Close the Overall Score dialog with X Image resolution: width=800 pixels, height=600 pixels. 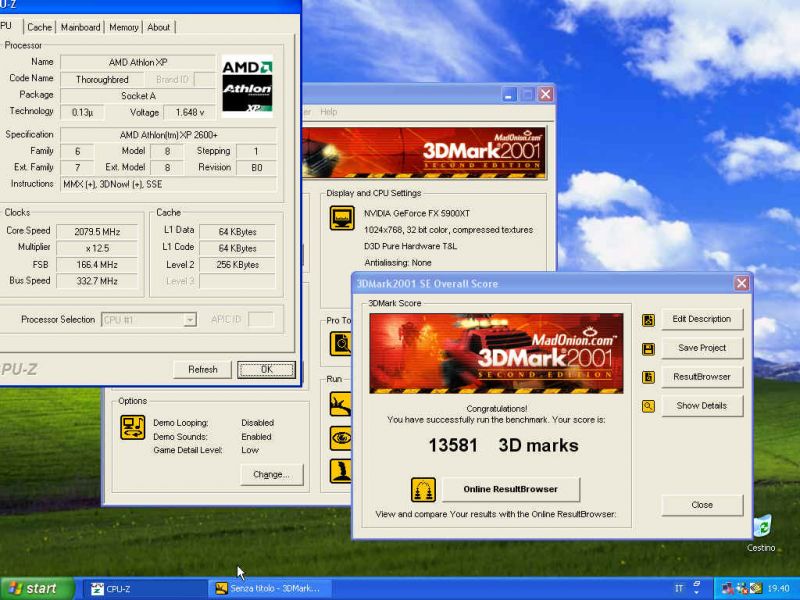(741, 283)
